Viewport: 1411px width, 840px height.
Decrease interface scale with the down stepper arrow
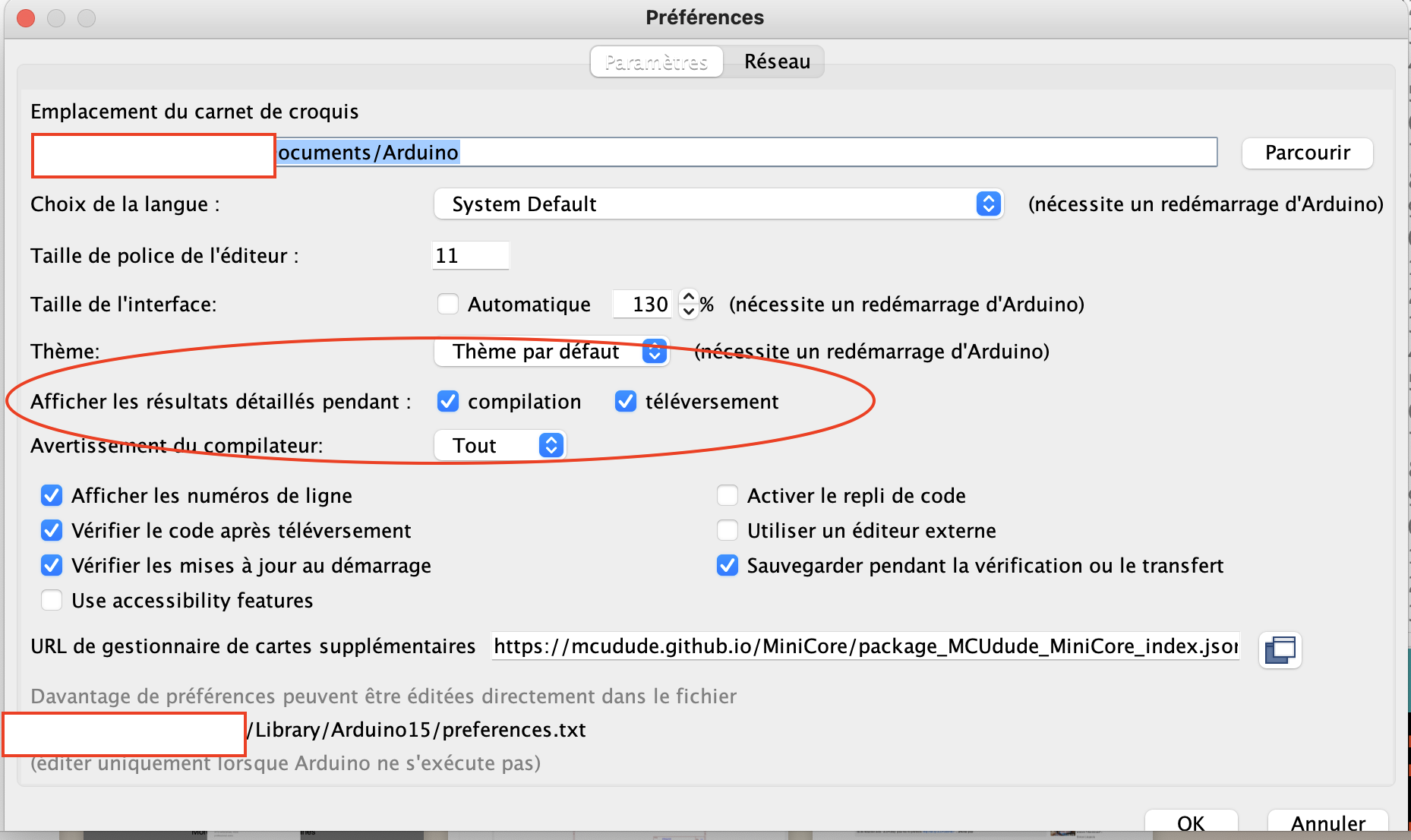[x=688, y=311]
